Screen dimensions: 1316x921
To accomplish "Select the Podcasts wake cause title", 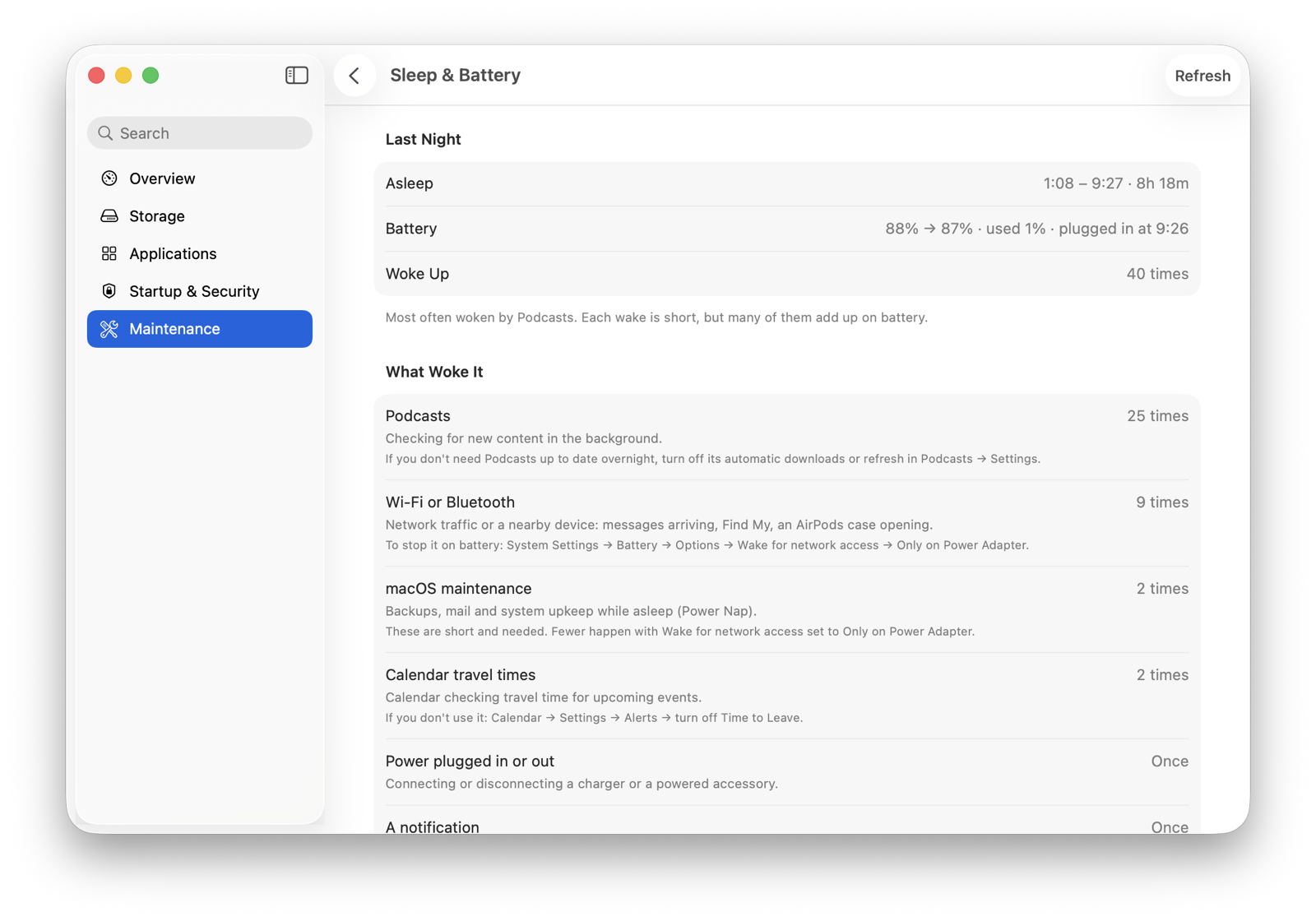I will pos(418,416).
